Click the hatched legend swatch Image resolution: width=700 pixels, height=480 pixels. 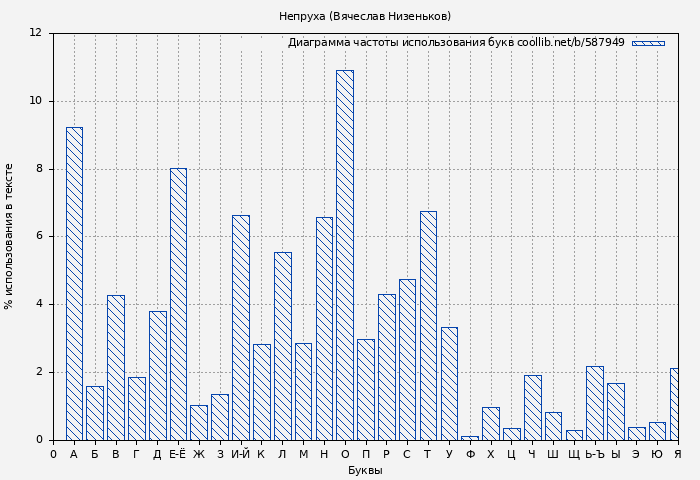(648, 43)
